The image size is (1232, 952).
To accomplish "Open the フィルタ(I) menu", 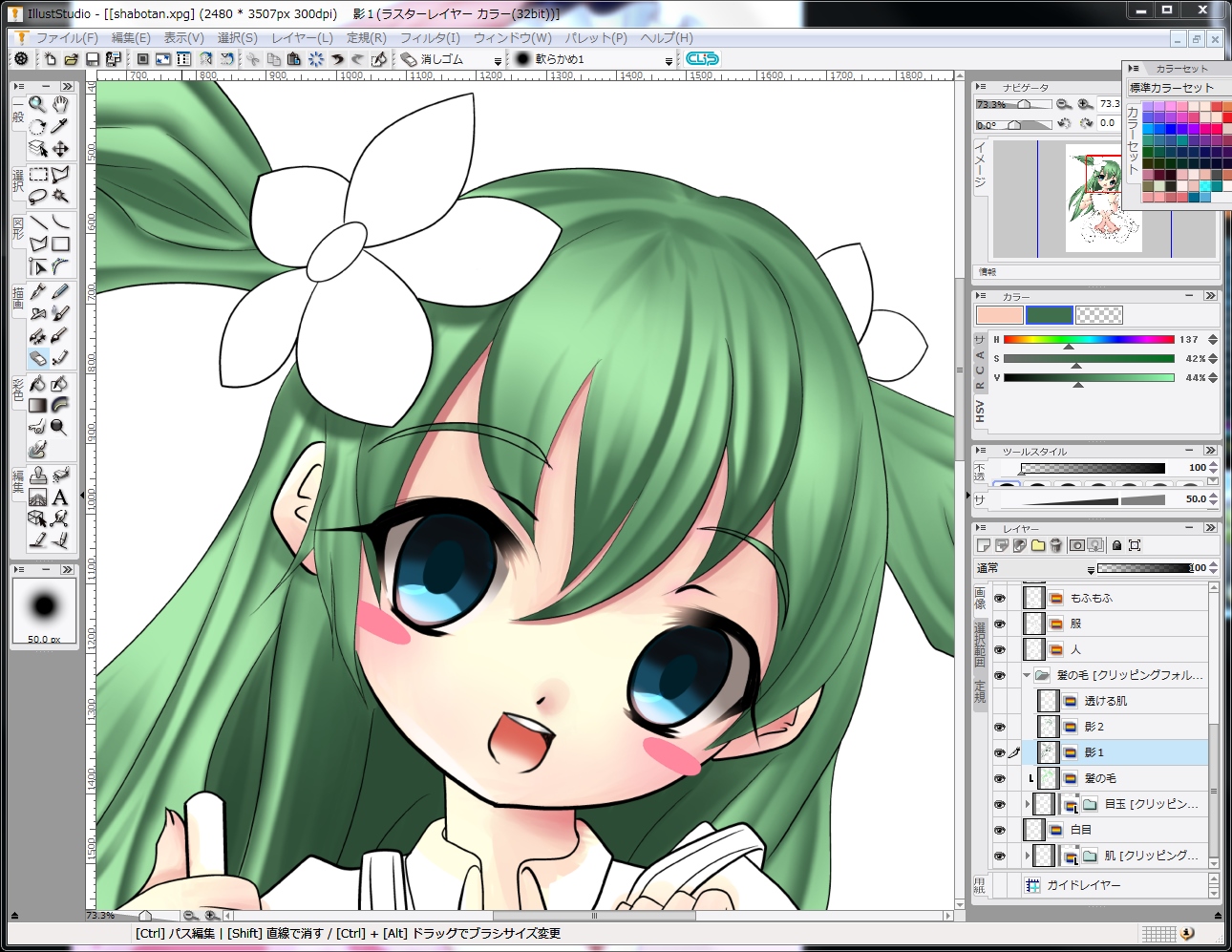I will click(x=430, y=38).
